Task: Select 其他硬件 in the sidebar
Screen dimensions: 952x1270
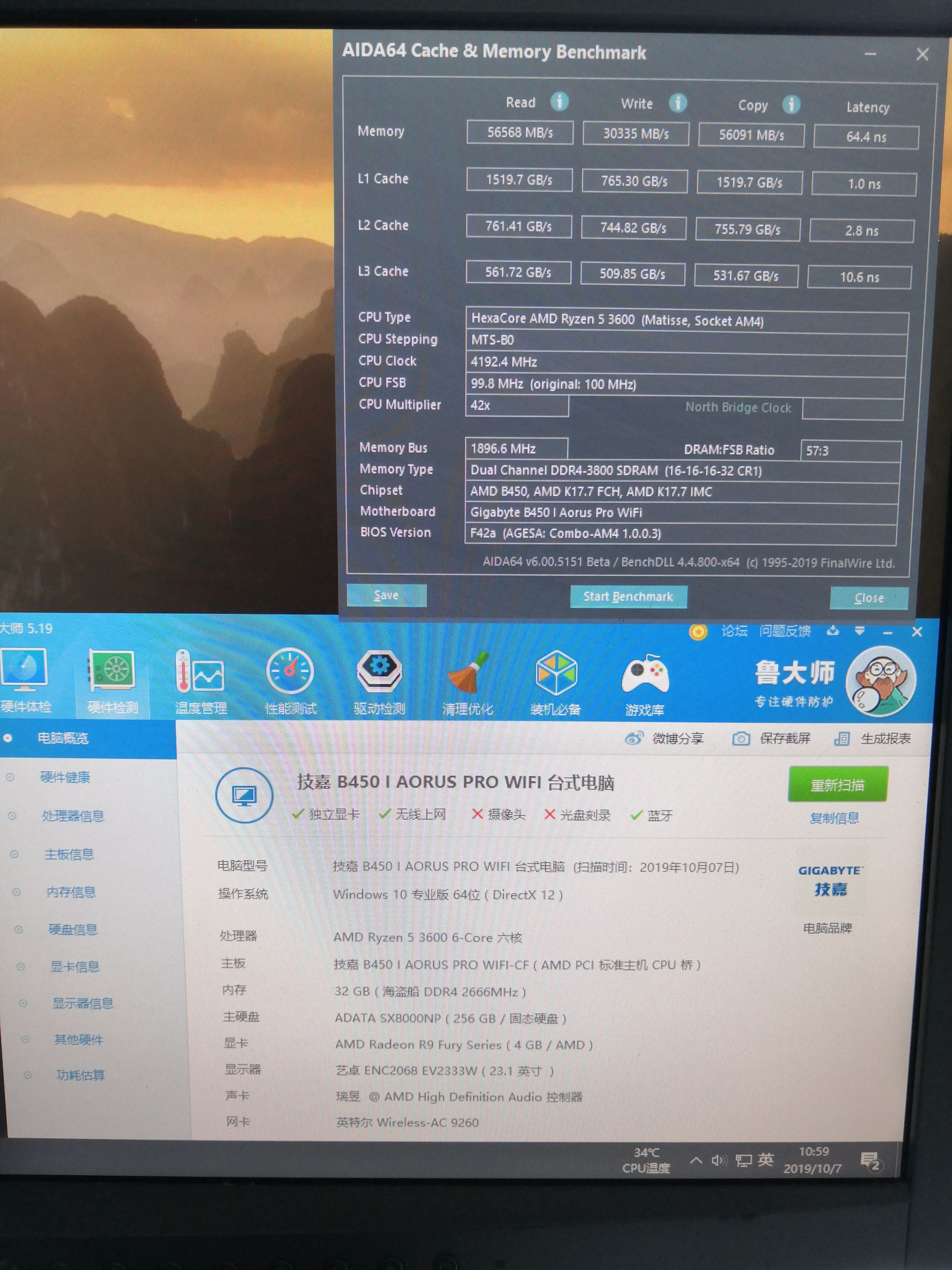Action: (79, 1040)
